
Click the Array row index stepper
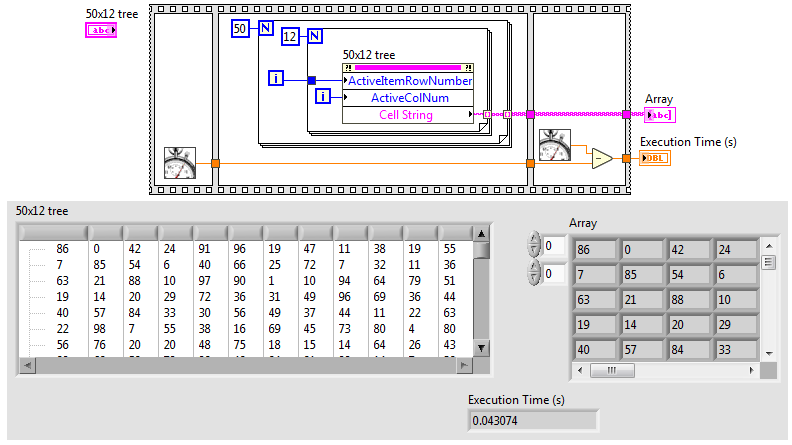point(534,245)
